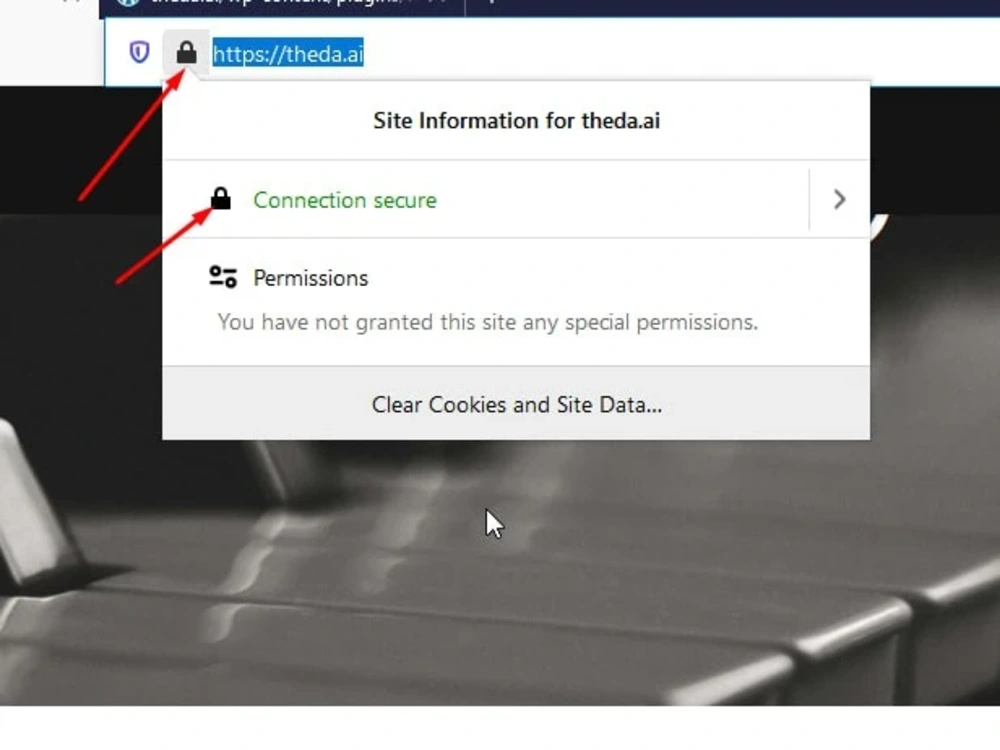1000x750 pixels.
Task: Click the padlock beside Connection secure
Action: 221,198
